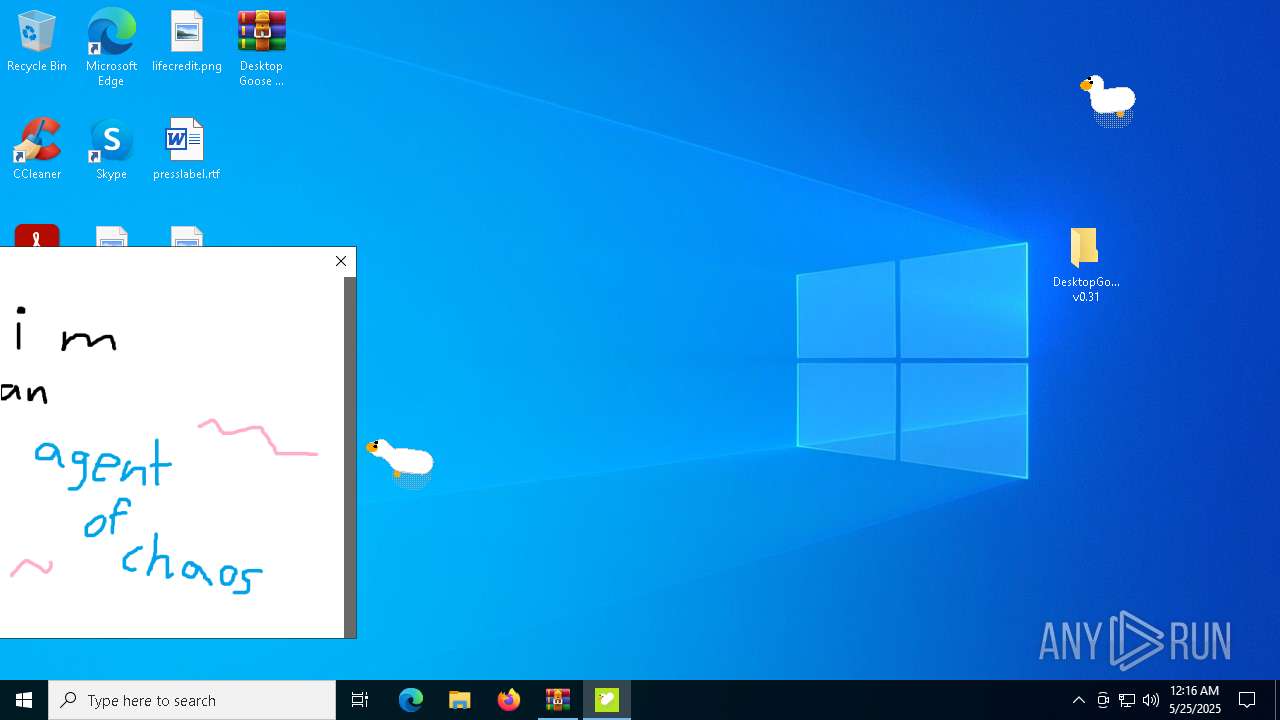Click the 'agent of chaos' drawing

pos(148,516)
